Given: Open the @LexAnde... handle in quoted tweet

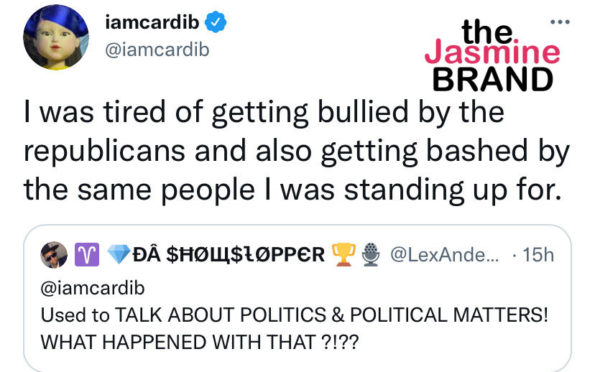Looking at the screenshot, I should (x=445, y=255).
